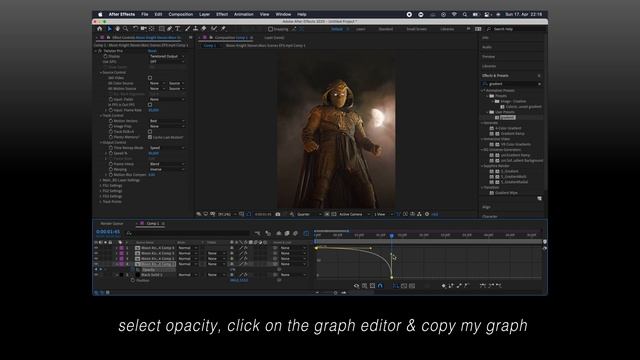Open the Animation menu
The width and height of the screenshot is (640, 360).
pos(244,14)
